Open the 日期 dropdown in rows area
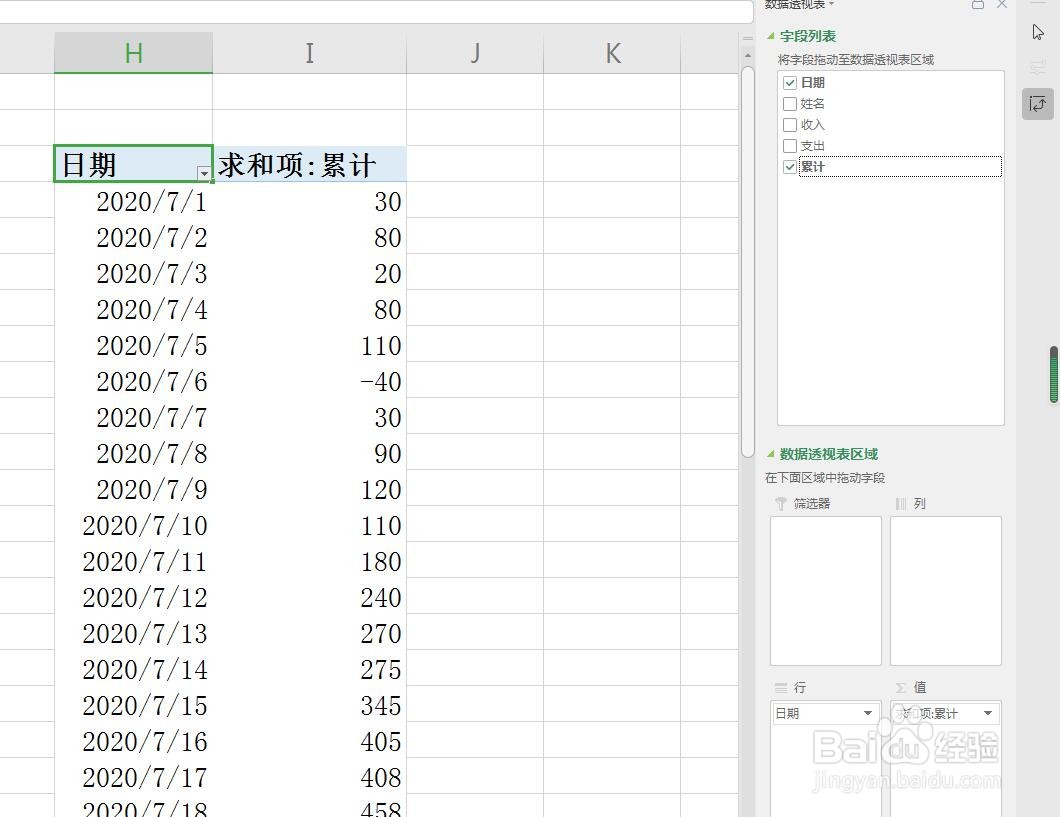Screen dimensions: 1060x817 tap(866, 713)
